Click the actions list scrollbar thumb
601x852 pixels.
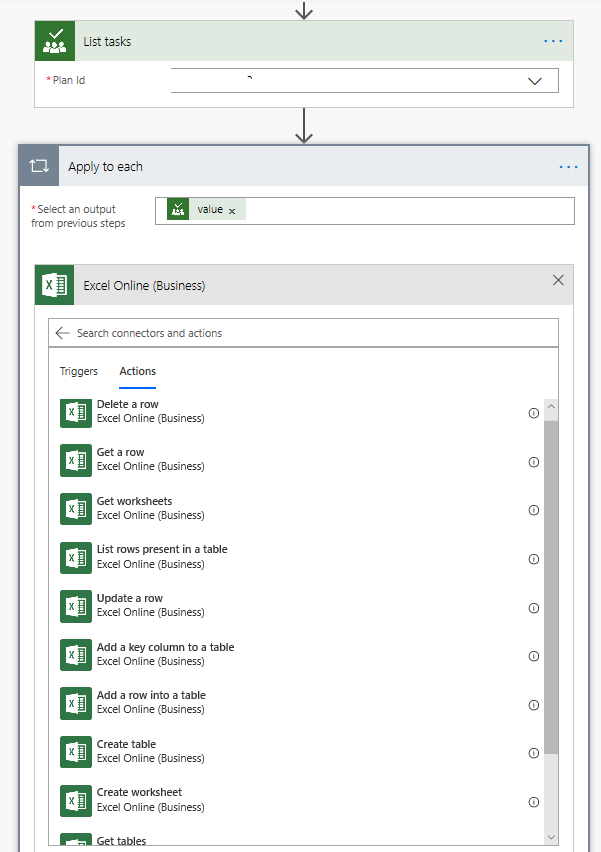tap(551, 587)
